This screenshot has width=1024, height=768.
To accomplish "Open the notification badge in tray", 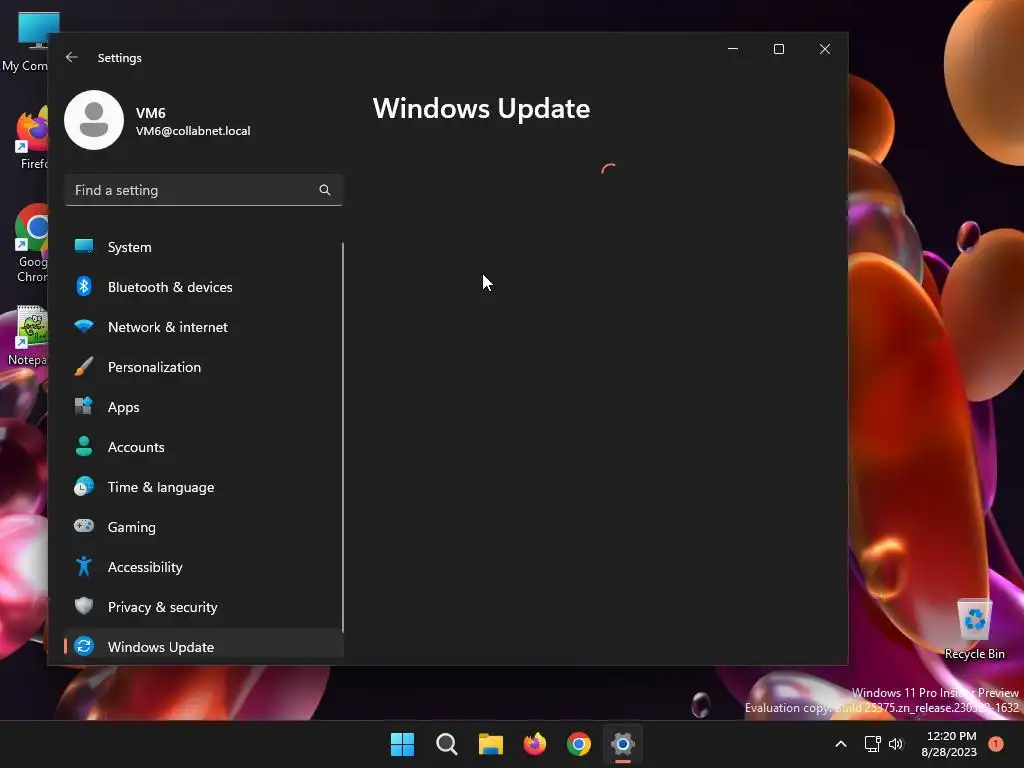I will click(x=996, y=743).
